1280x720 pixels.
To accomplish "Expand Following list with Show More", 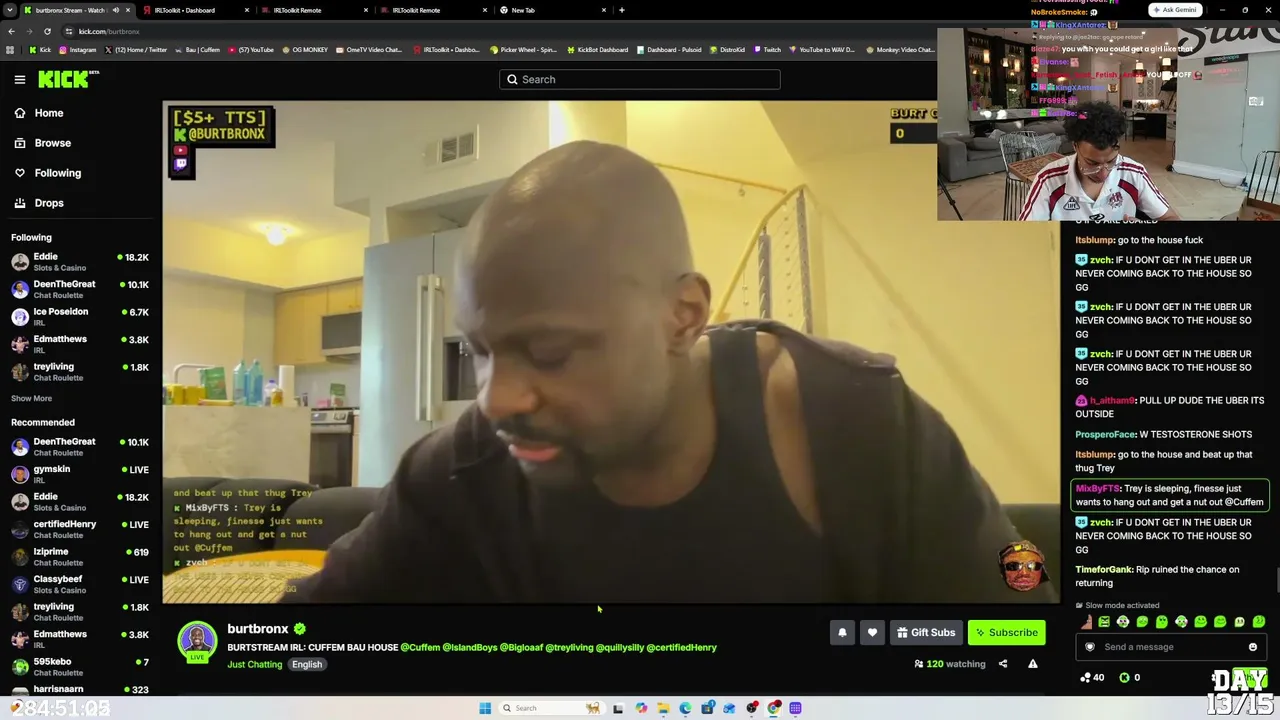I will tap(32, 398).
